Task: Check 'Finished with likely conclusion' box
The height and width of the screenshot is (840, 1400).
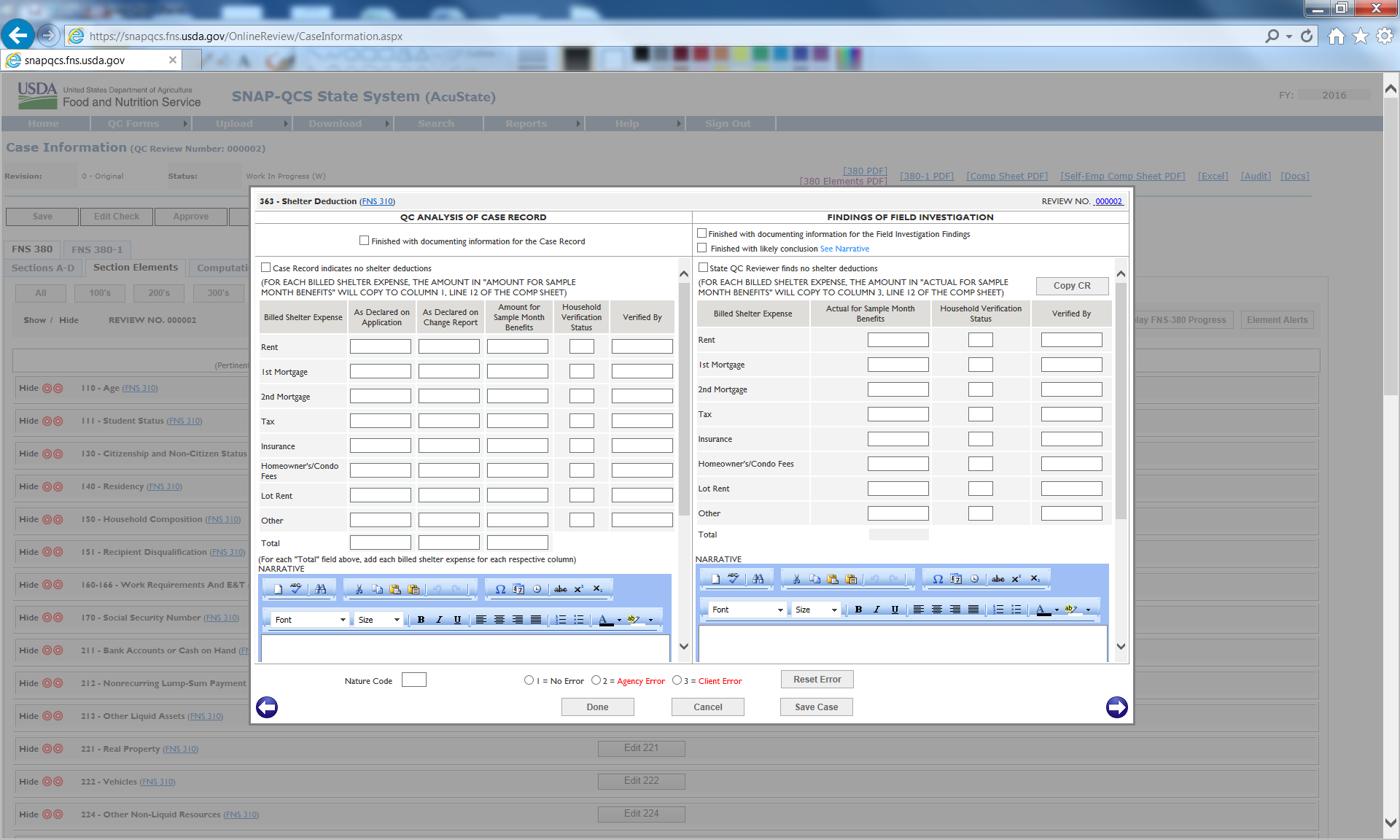Action: coord(702,248)
